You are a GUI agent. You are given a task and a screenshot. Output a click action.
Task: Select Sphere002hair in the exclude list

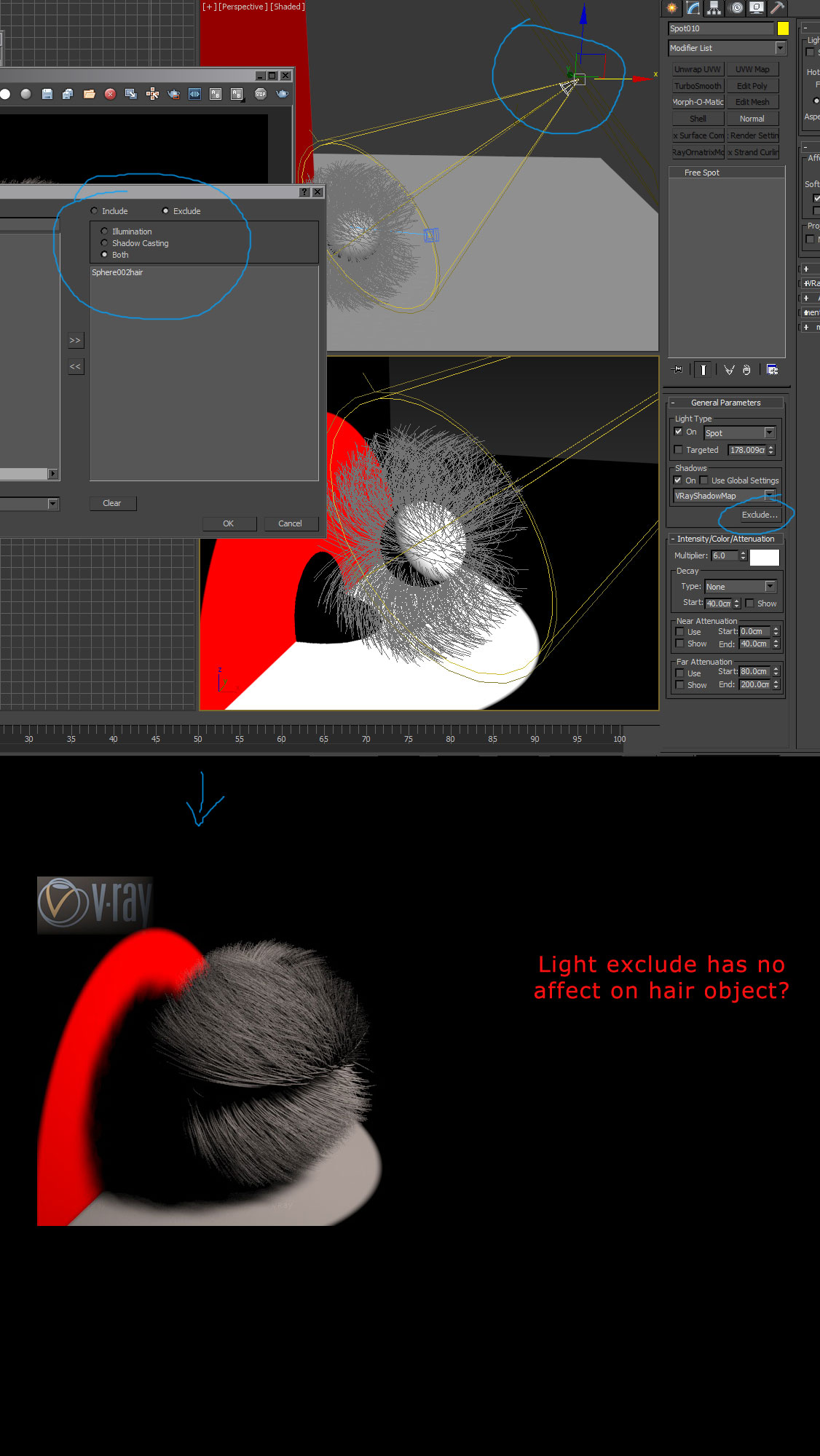(x=117, y=272)
